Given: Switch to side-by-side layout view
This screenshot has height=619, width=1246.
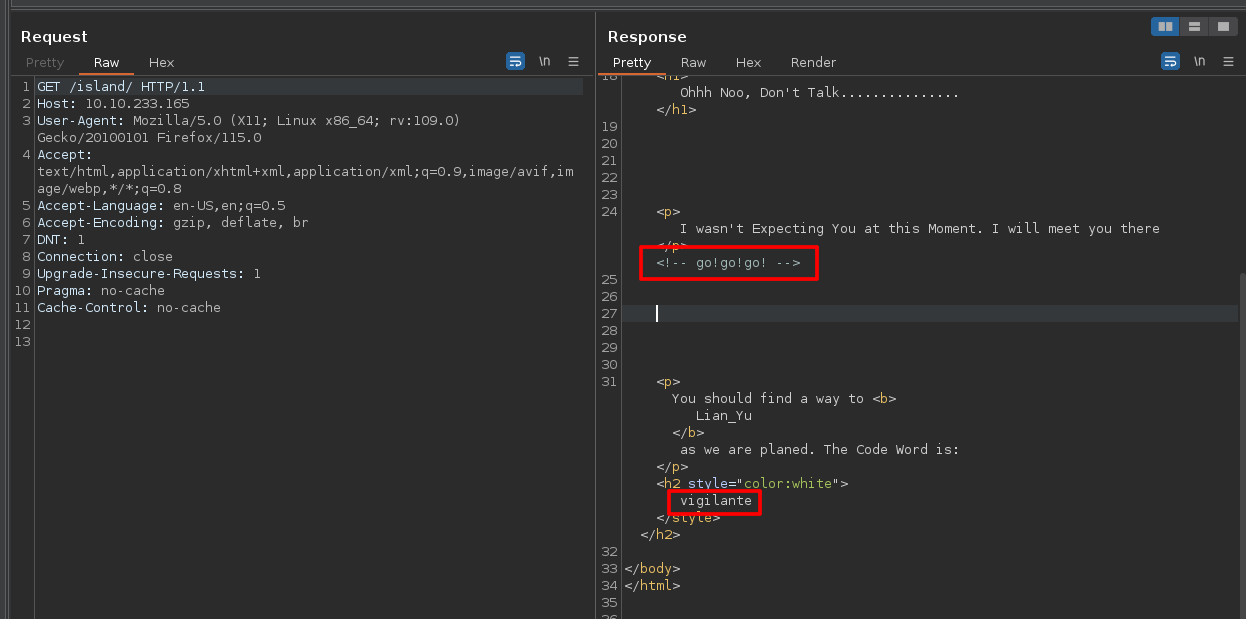Looking at the screenshot, I should tap(1165, 27).
